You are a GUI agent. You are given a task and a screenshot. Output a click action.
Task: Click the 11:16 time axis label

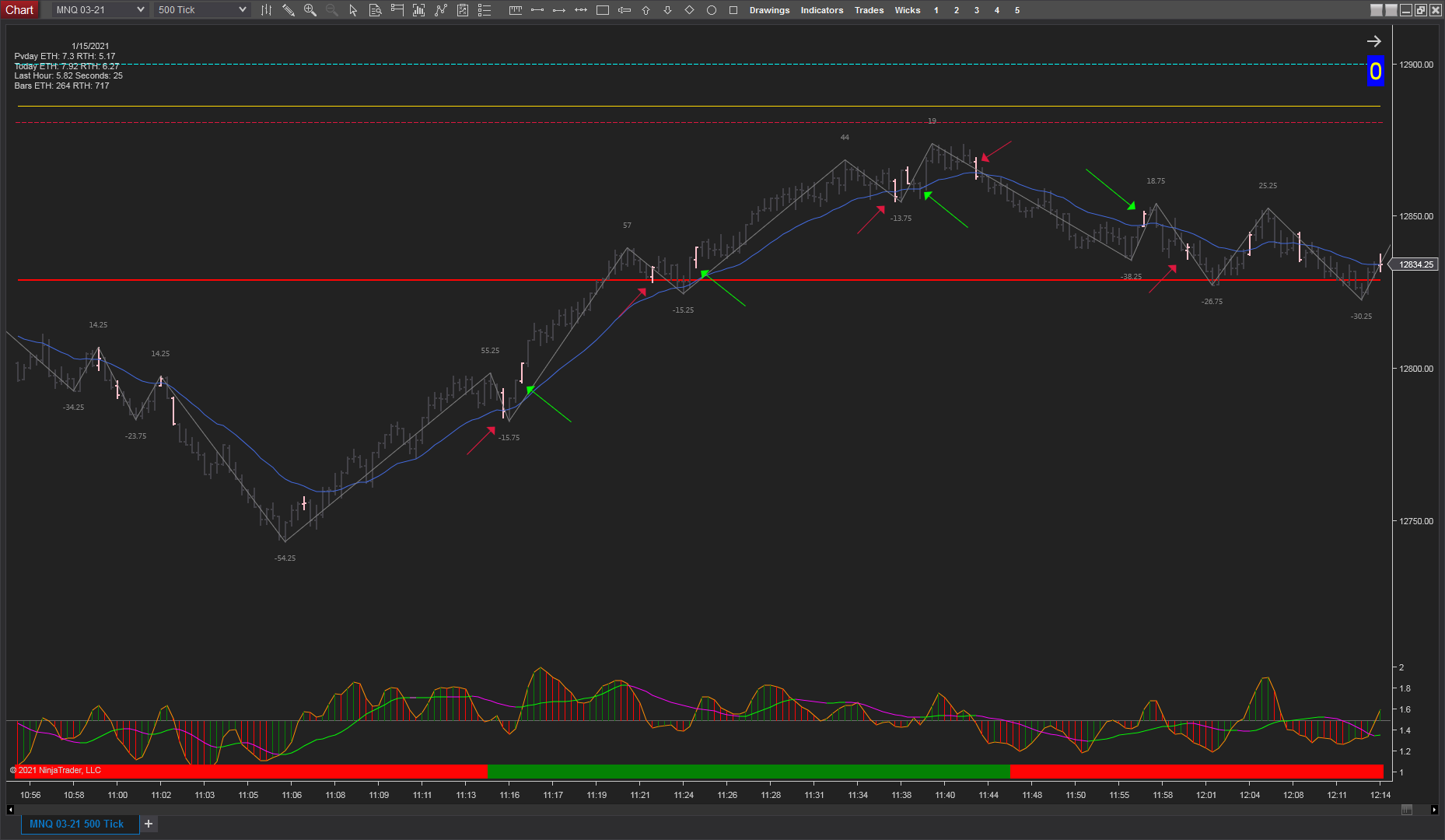coord(509,795)
